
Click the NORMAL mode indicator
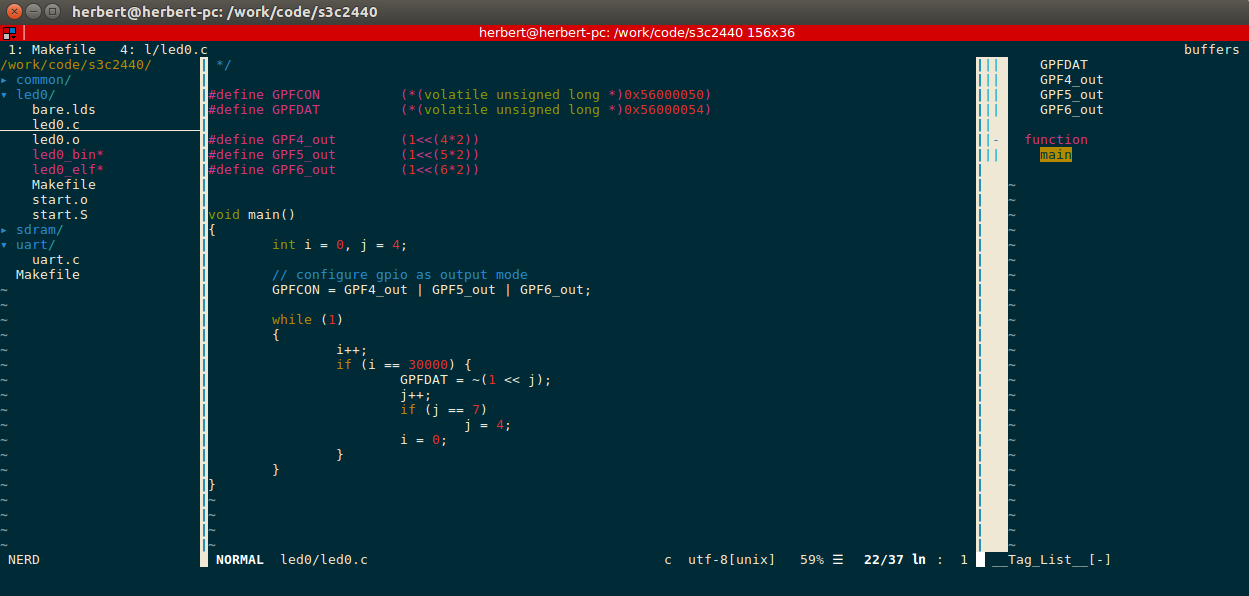pos(239,559)
